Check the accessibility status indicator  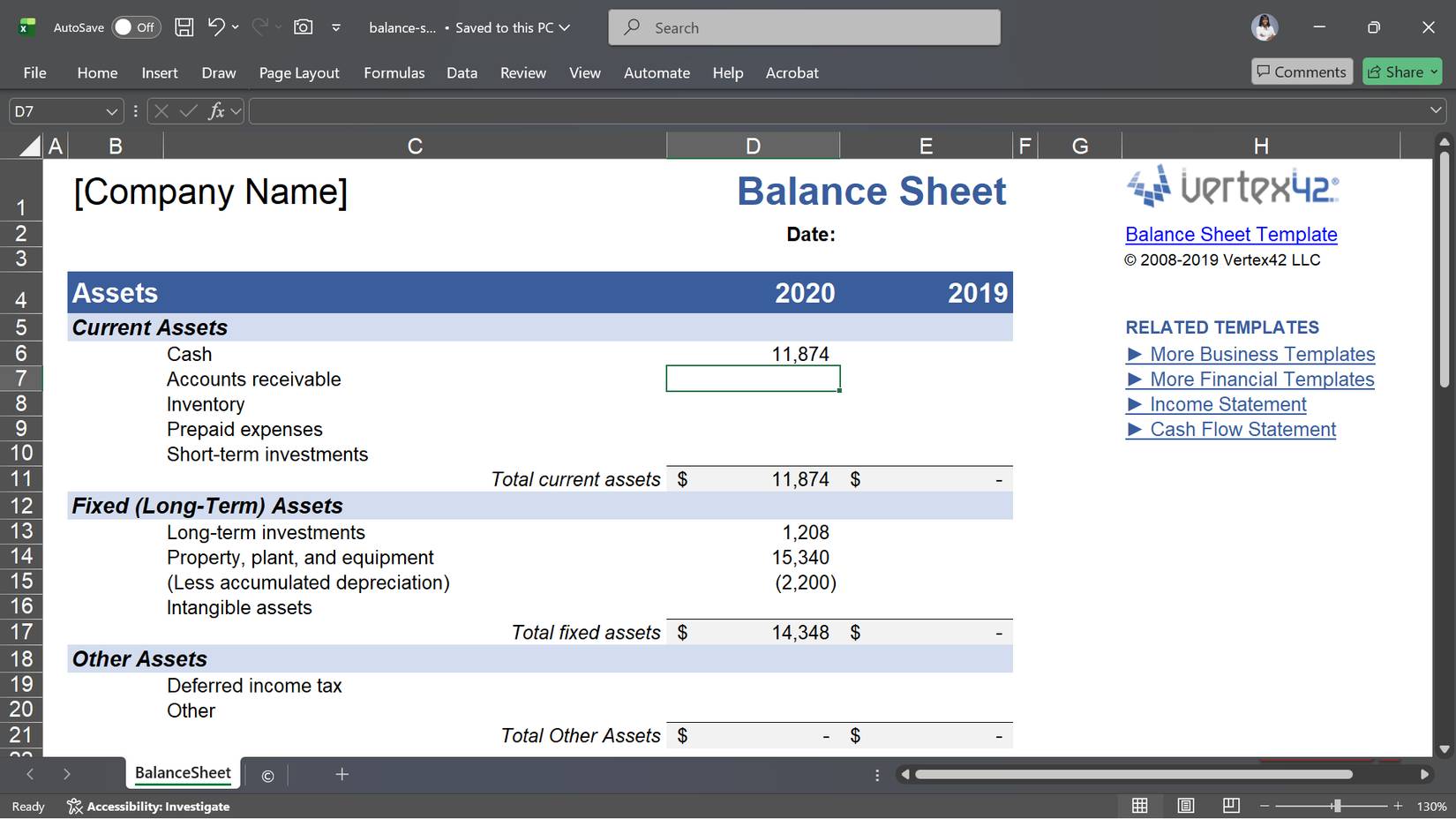point(148,806)
